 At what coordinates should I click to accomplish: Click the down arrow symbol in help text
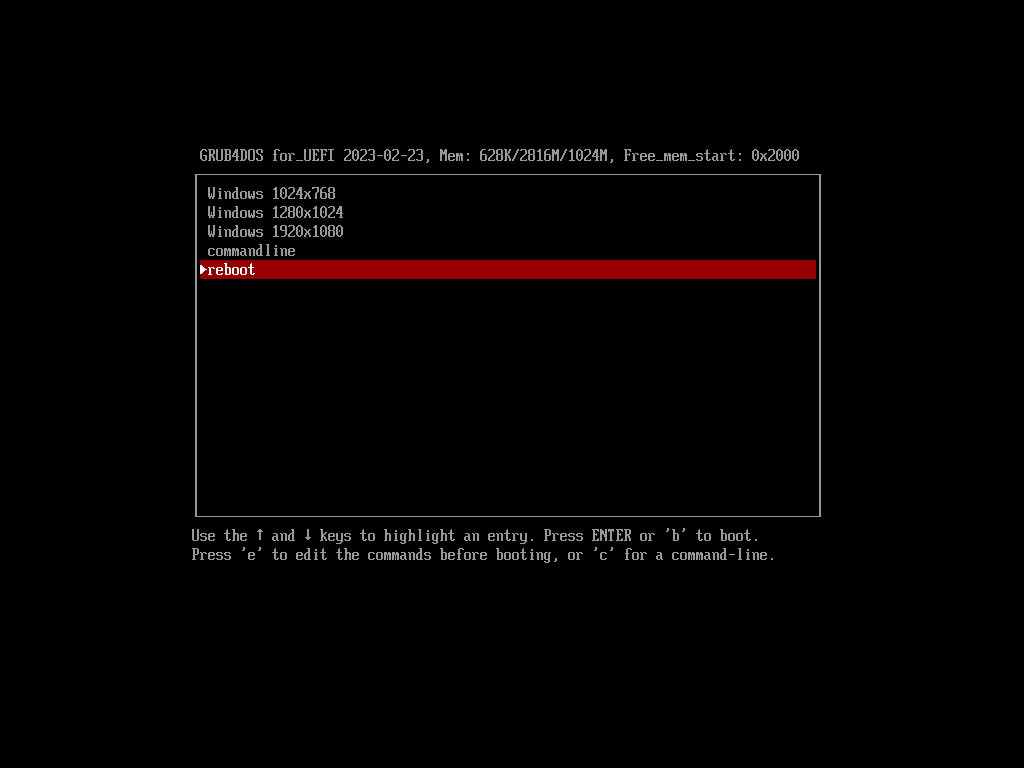(x=308, y=536)
